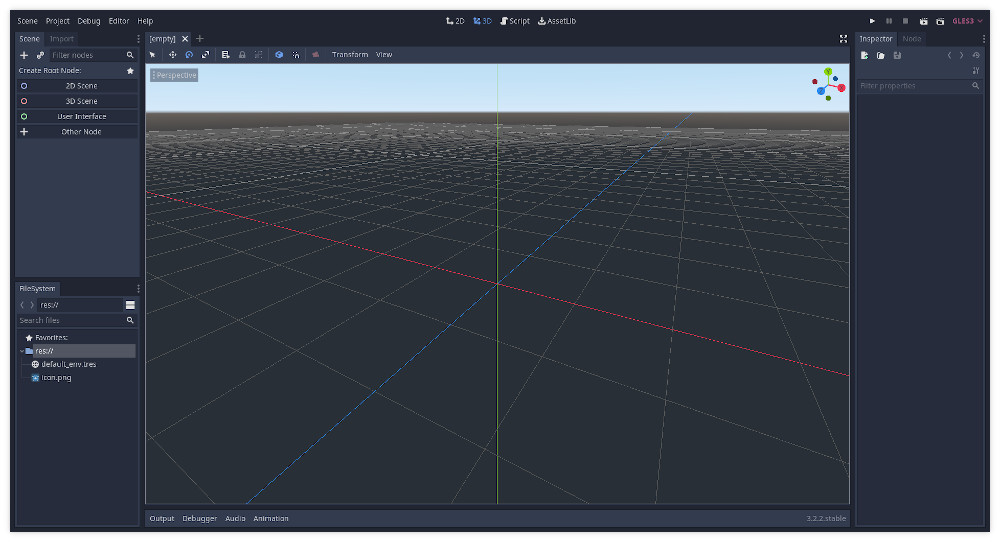Image resolution: width=1000 pixels, height=542 pixels.
Task: Click the Play project button
Action: (872, 21)
